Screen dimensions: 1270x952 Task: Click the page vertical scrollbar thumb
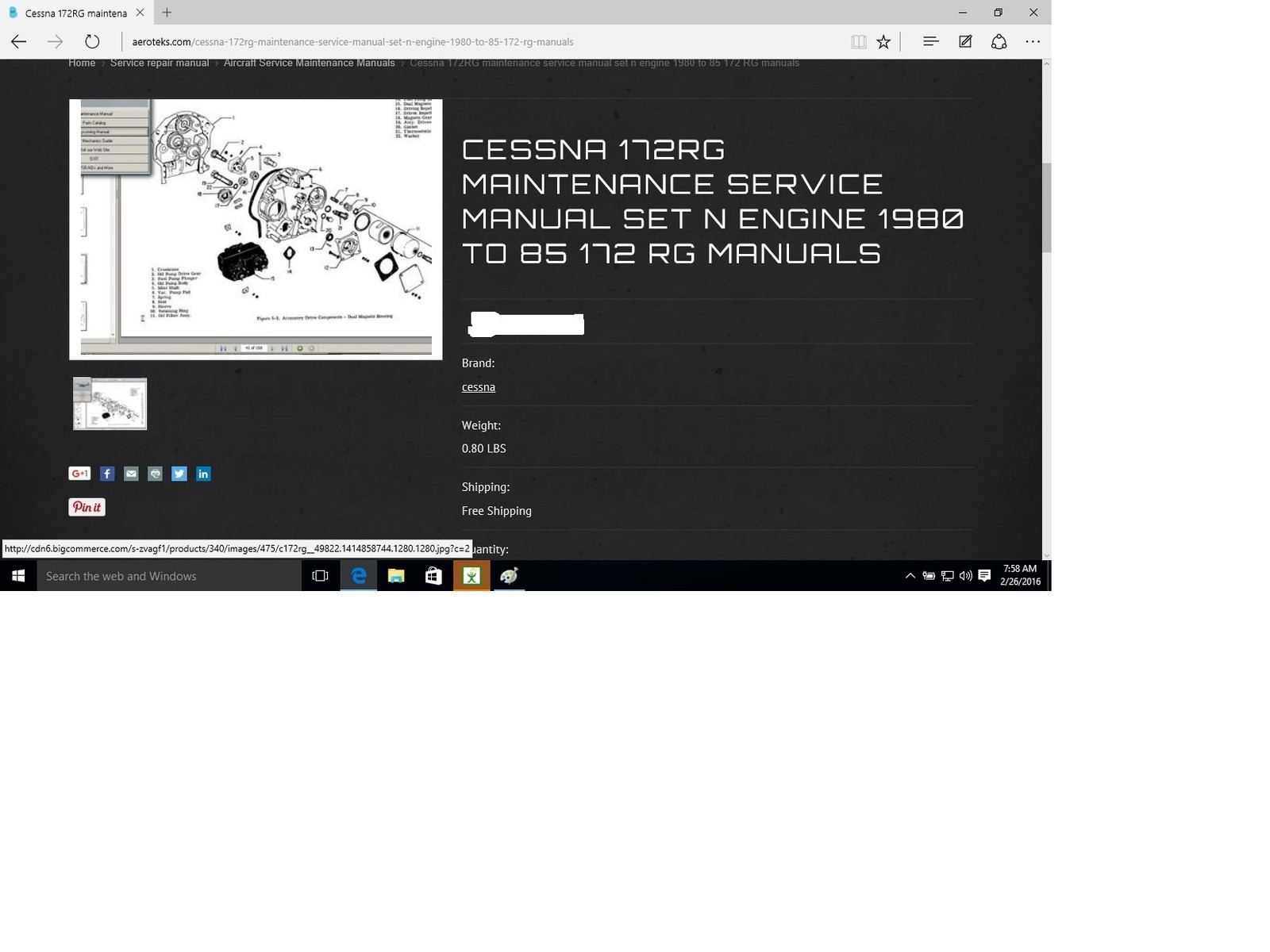click(1046, 208)
